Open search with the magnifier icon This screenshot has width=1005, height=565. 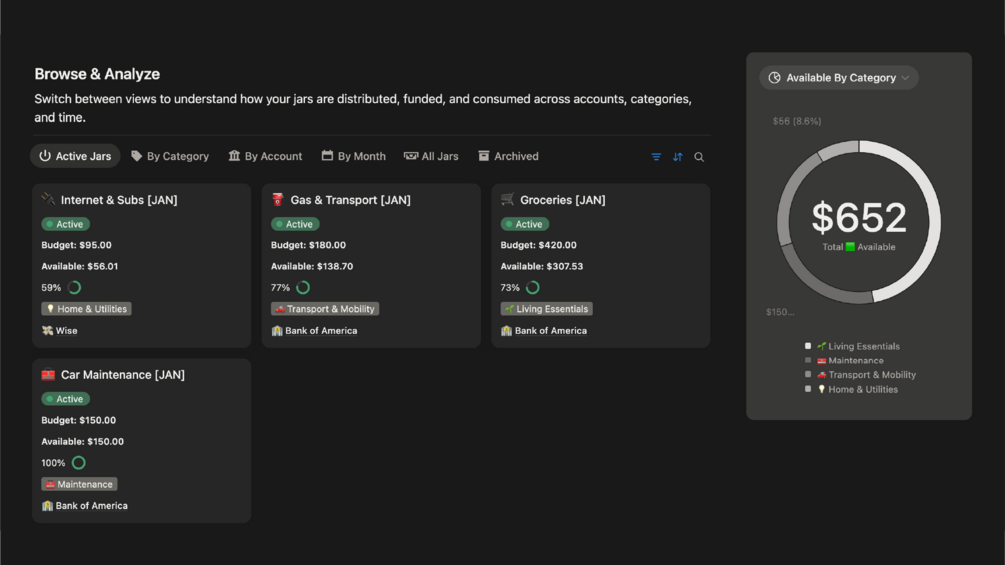[699, 157]
